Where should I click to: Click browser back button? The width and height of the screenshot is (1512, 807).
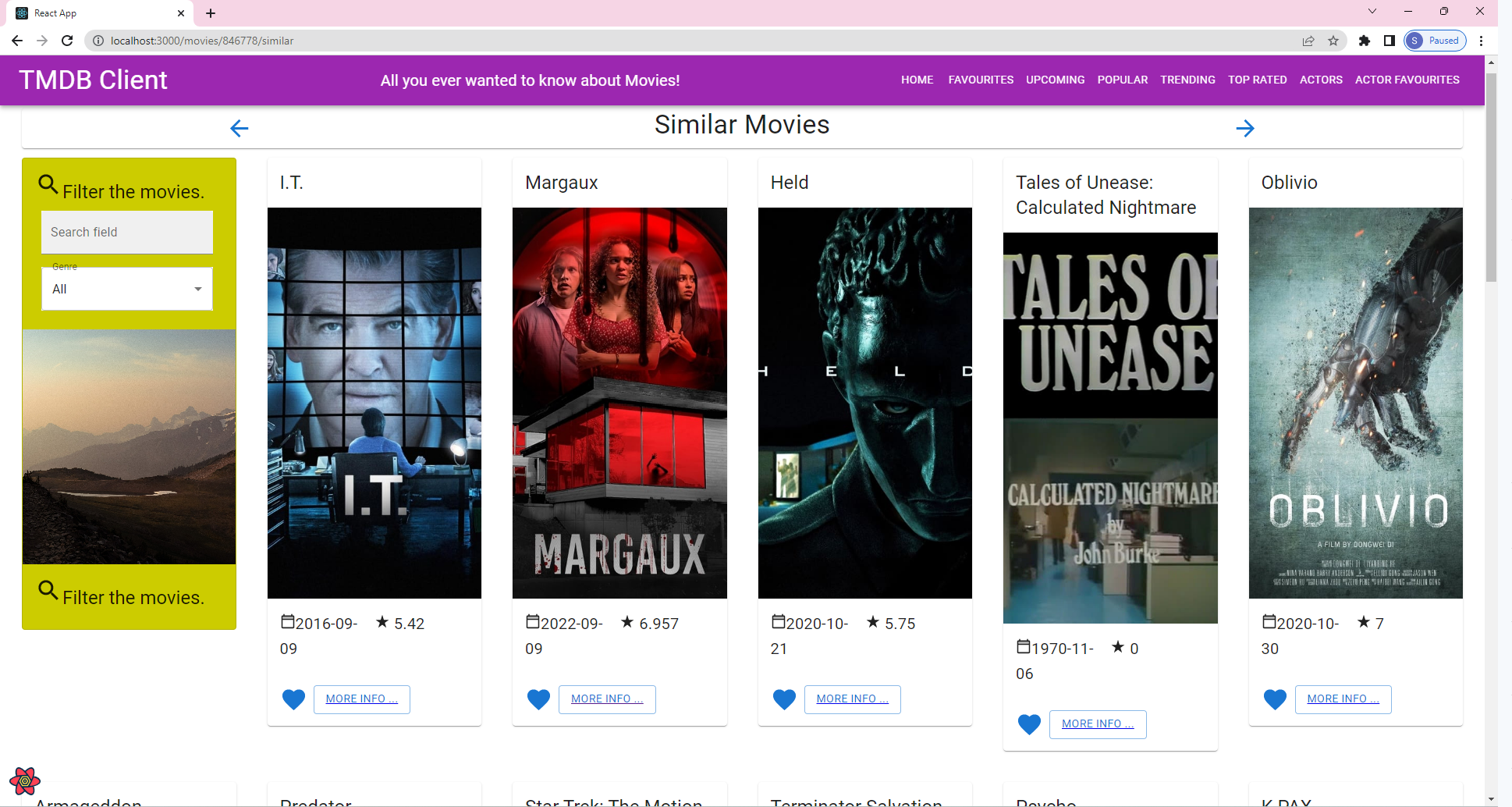(x=17, y=41)
